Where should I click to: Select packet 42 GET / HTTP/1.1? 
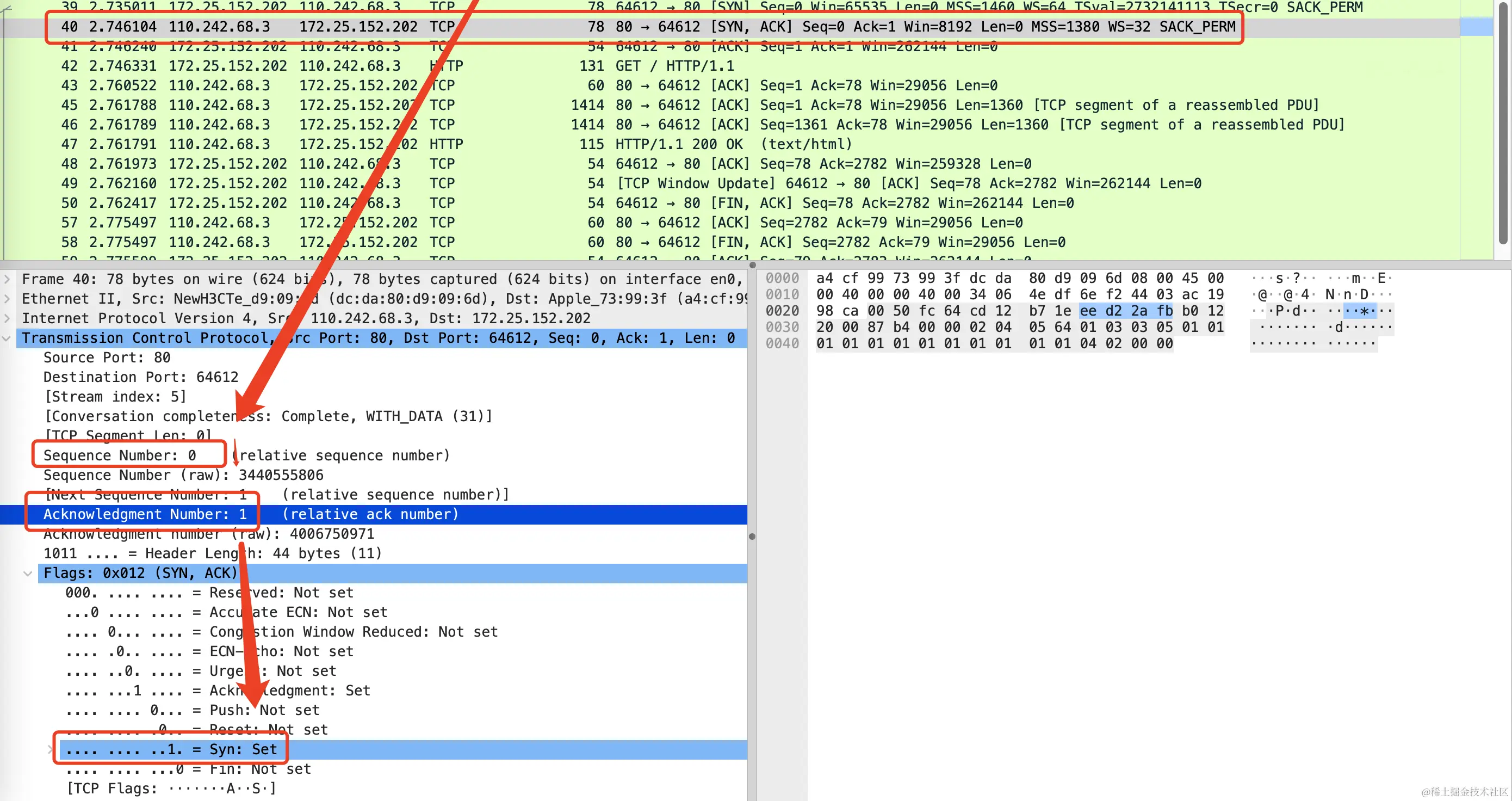coord(674,66)
